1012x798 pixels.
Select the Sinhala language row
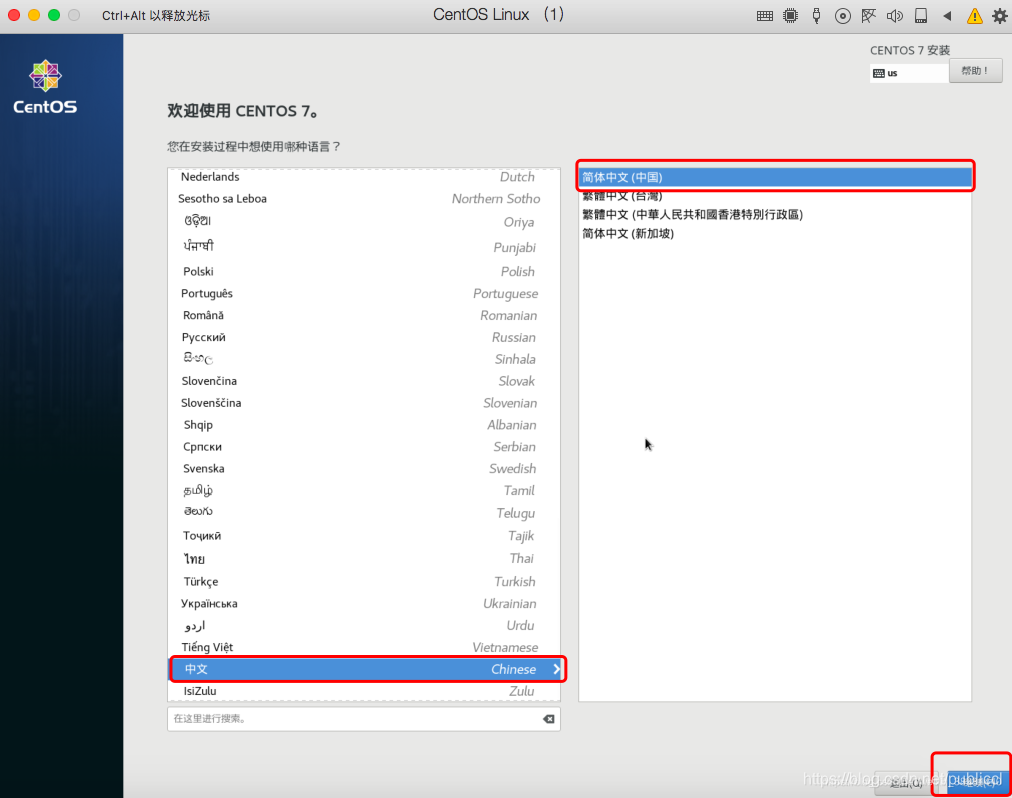(x=364, y=358)
